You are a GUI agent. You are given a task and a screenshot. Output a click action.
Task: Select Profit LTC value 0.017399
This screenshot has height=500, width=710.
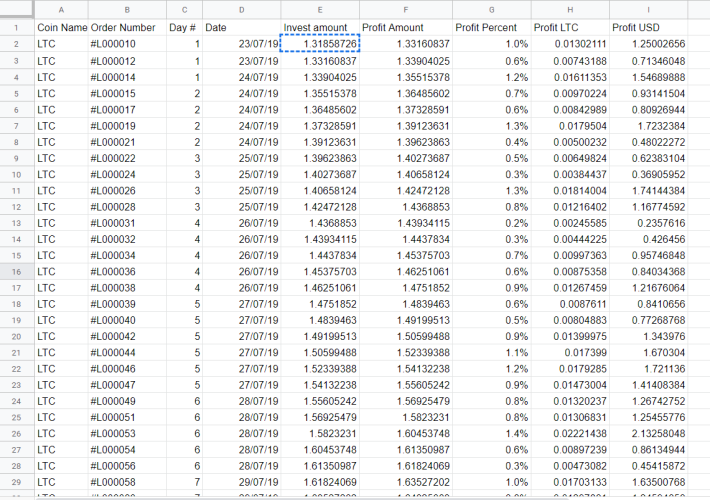tap(570, 353)
